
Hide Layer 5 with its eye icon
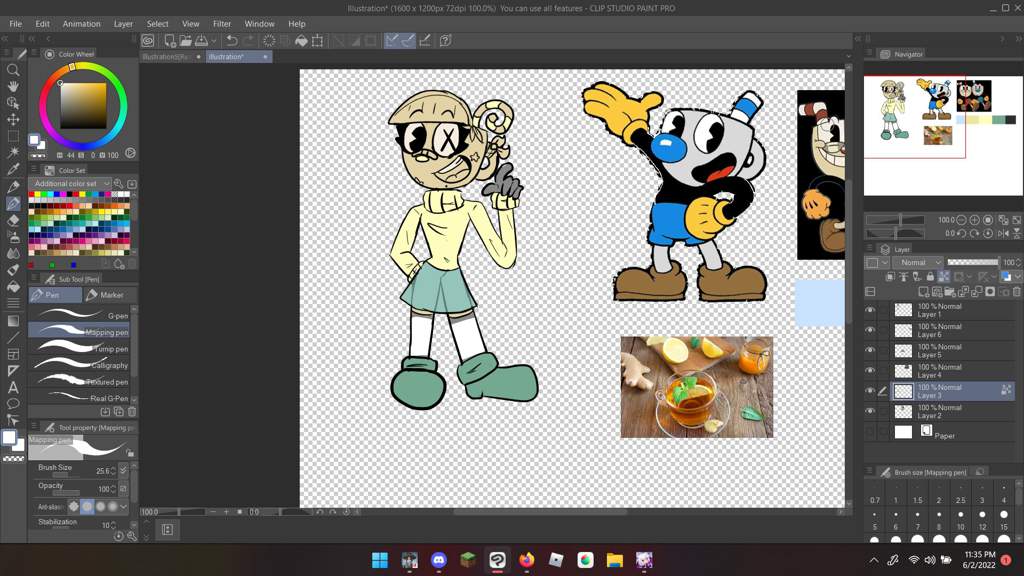pyautogui.click(x=870, y=351)
